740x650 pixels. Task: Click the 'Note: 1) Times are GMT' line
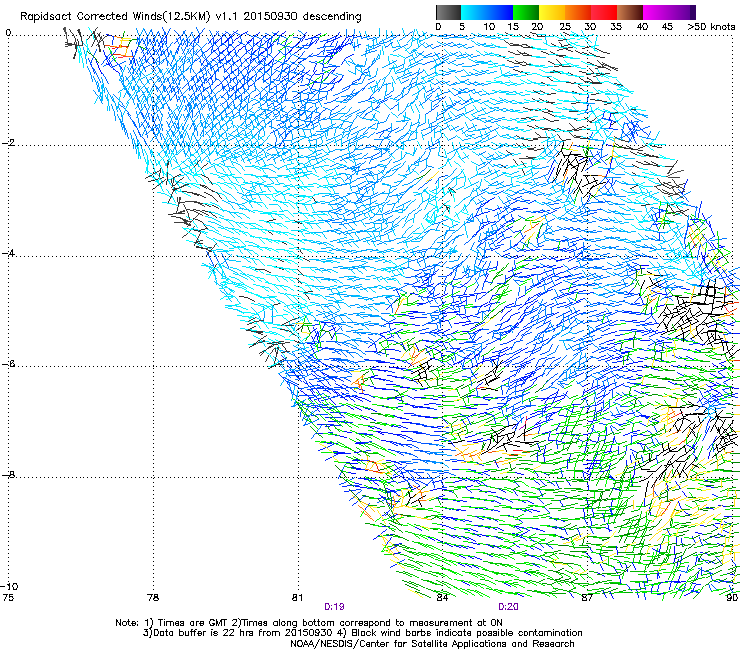309,623
